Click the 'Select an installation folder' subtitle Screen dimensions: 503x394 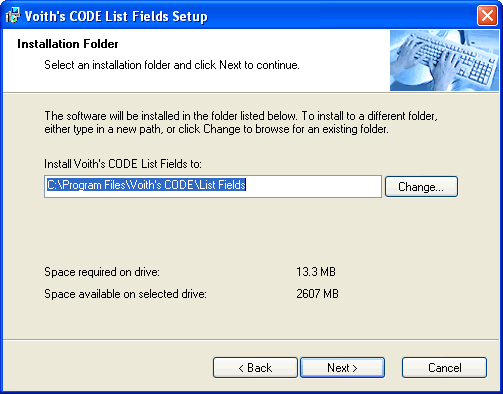(x=172, y=65)
